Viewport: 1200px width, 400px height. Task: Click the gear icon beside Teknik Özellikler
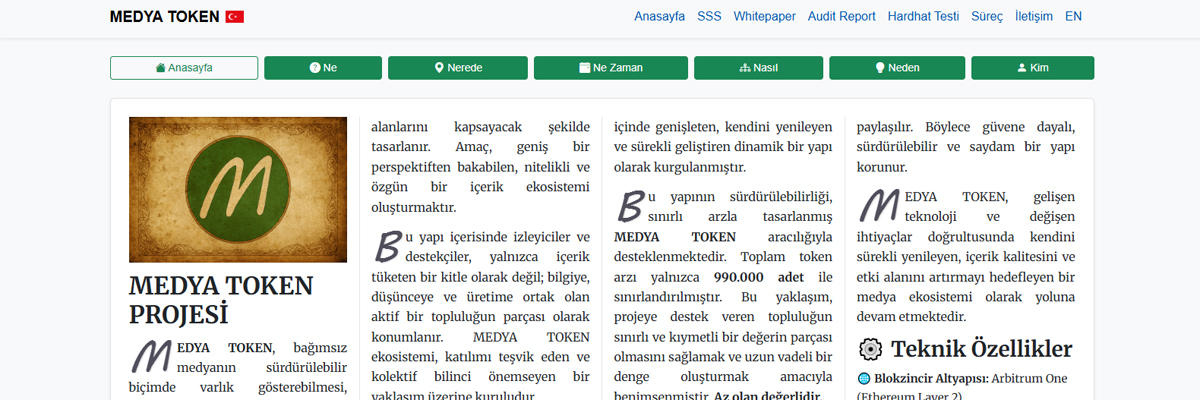(870, 349)
